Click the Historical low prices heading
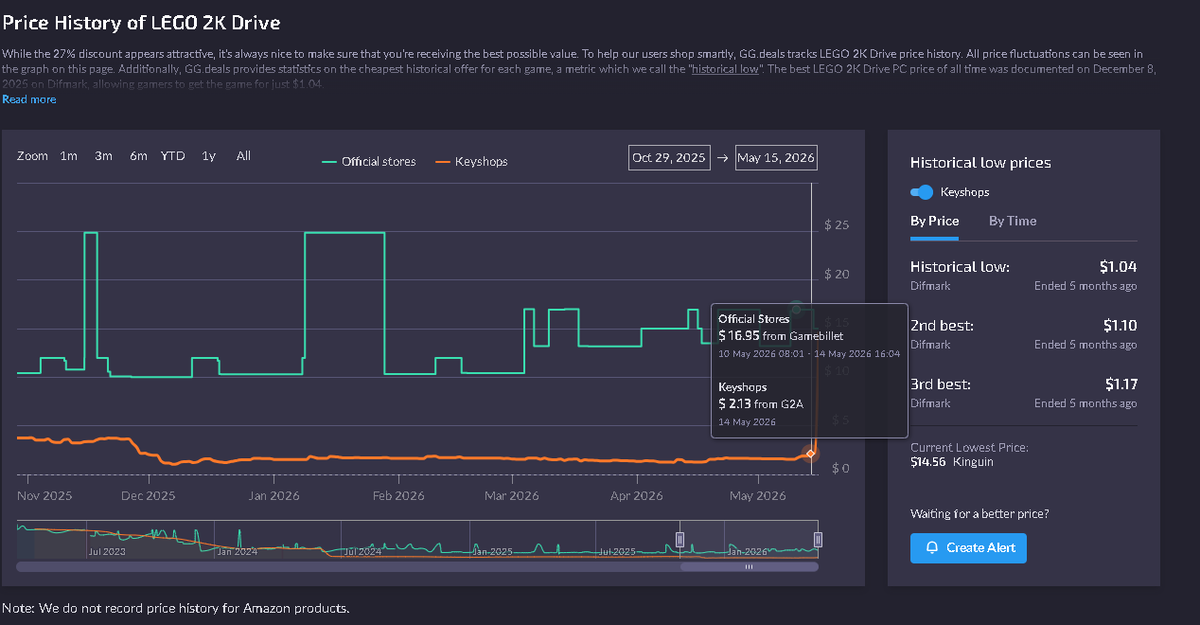 (980, 163)
